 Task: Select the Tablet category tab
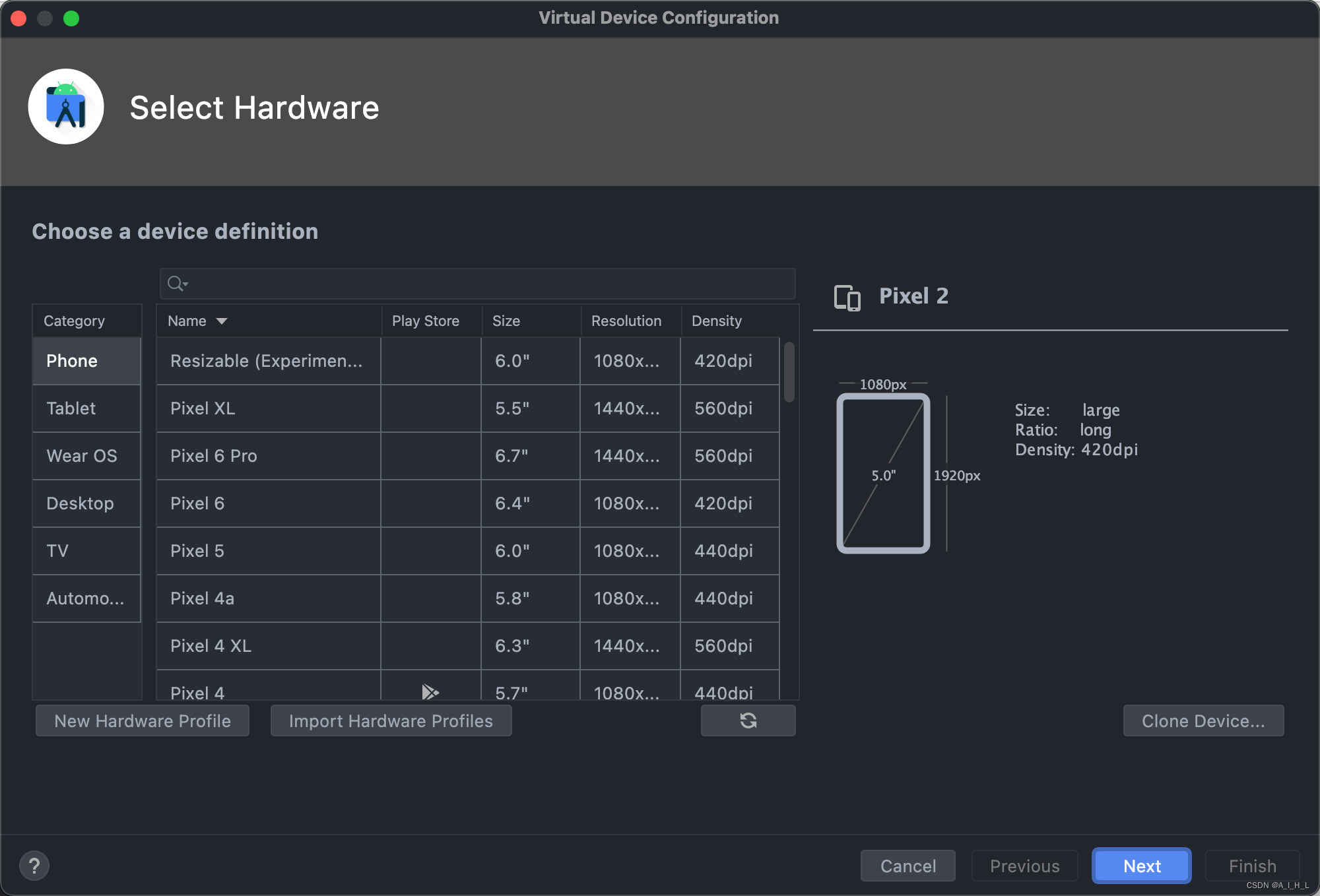point(71,408)
